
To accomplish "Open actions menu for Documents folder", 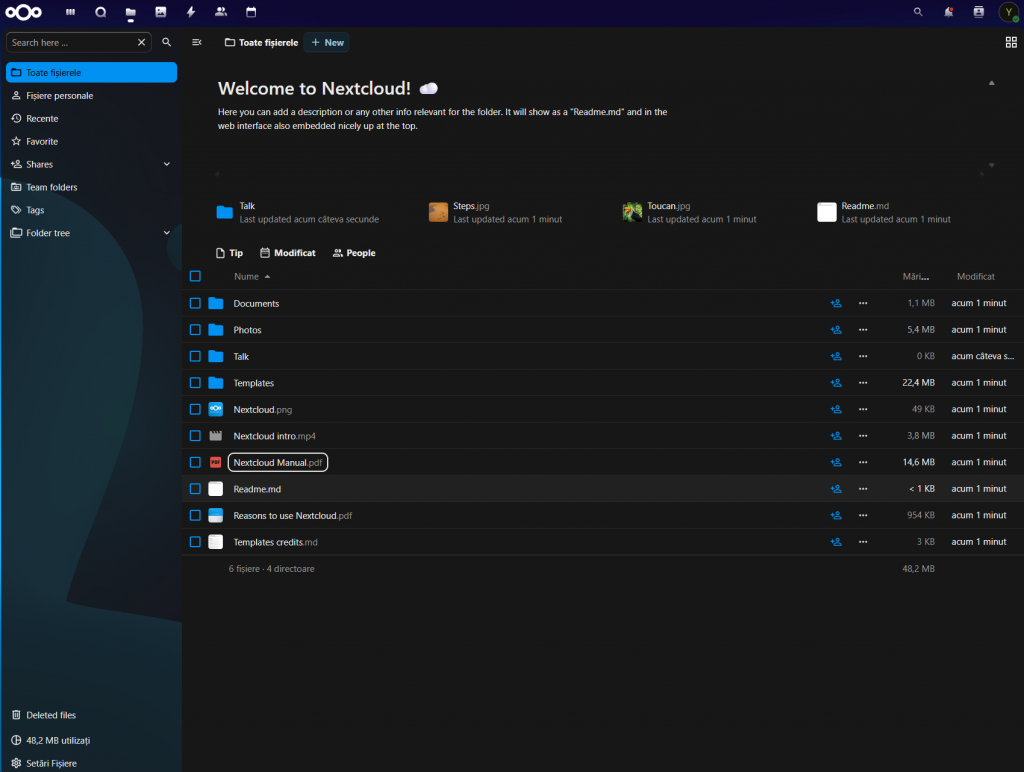I will point(863,303).
